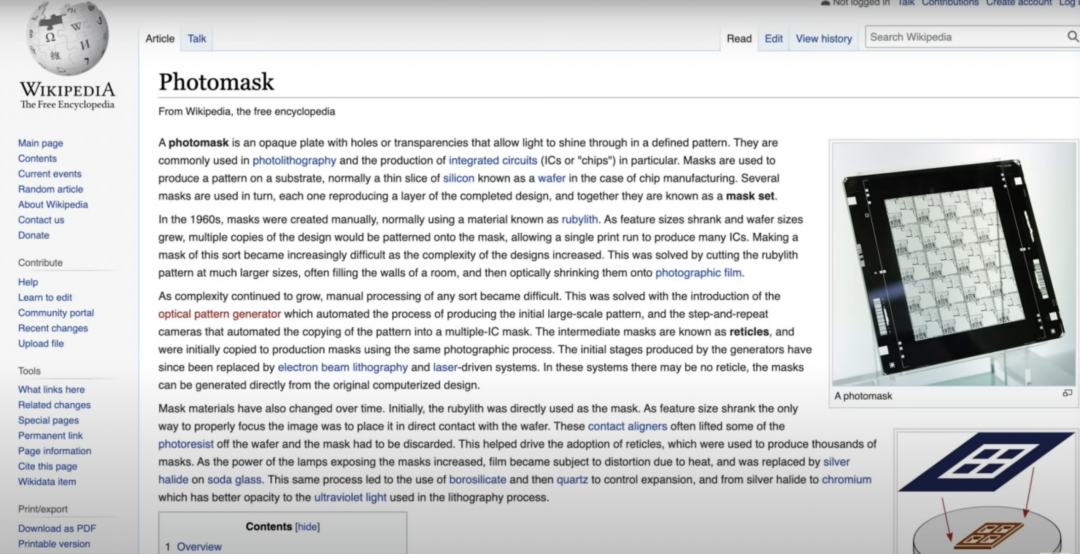Click the Donate link
Screen dimensions: 1080x554
(34, 235)
